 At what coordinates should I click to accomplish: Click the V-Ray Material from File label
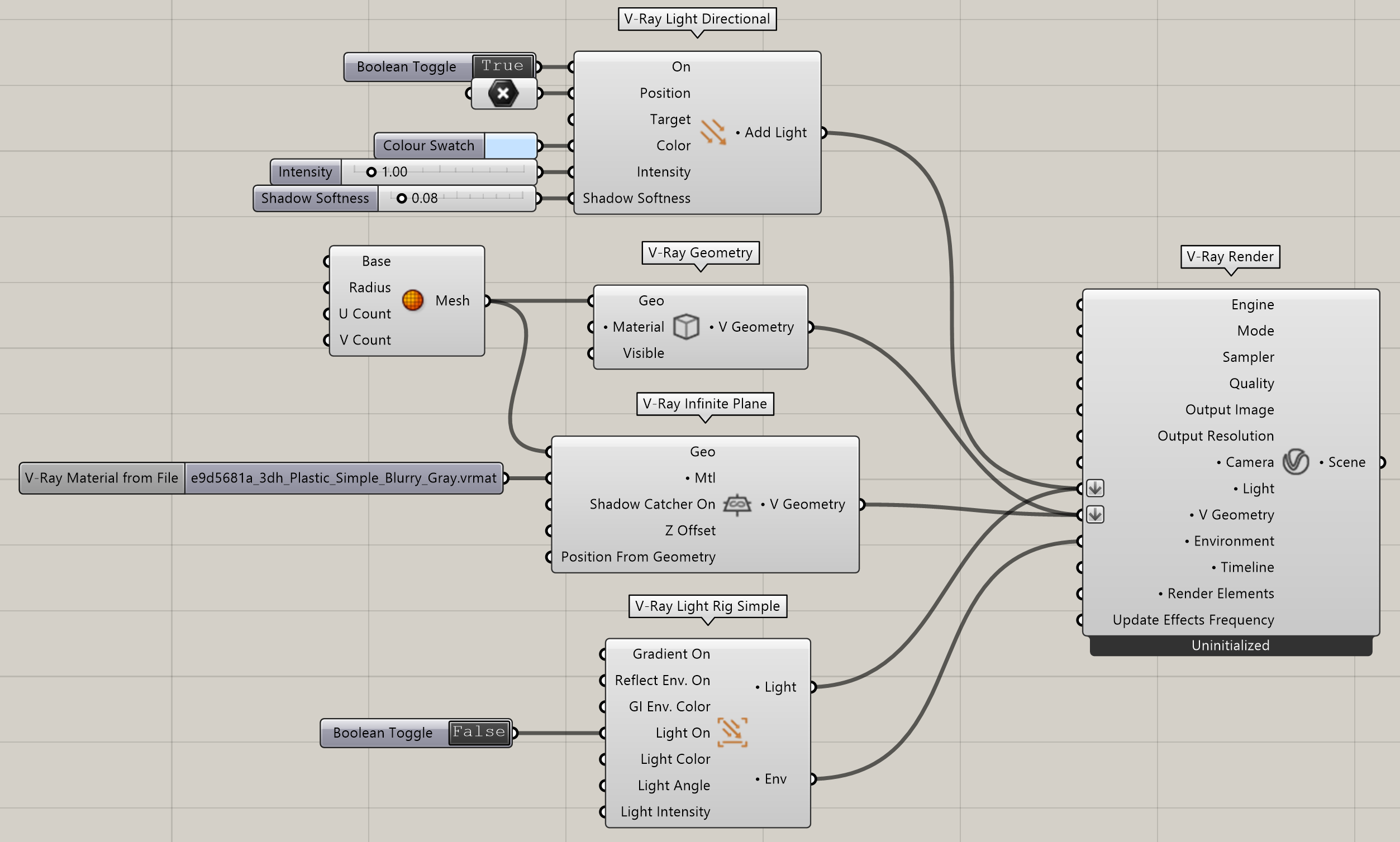coord(102,479)
